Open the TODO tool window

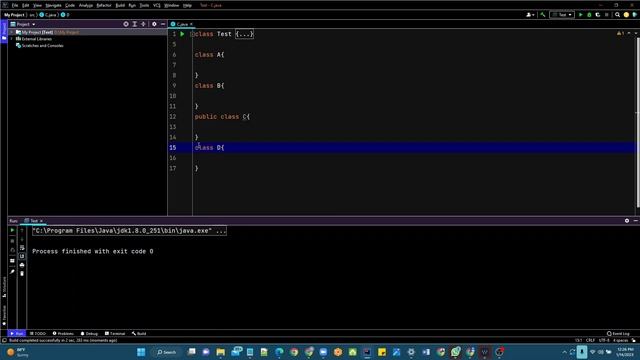38,333
